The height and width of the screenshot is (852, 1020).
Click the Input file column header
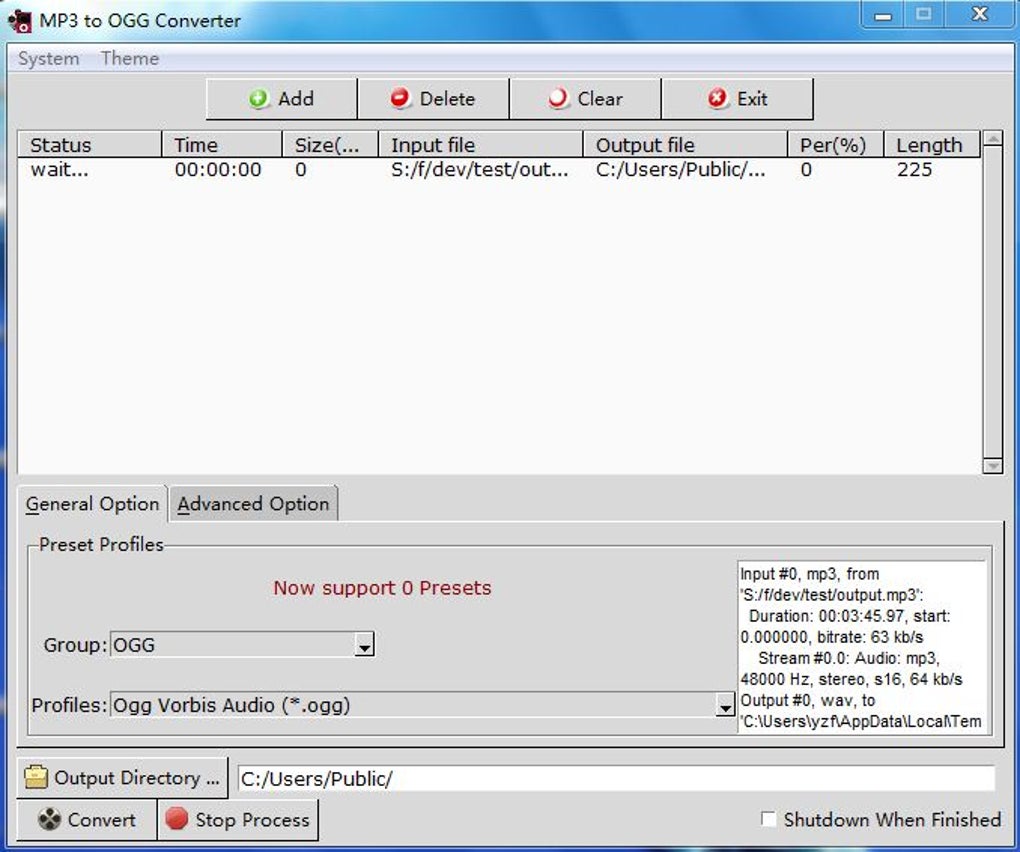[481, 144]
